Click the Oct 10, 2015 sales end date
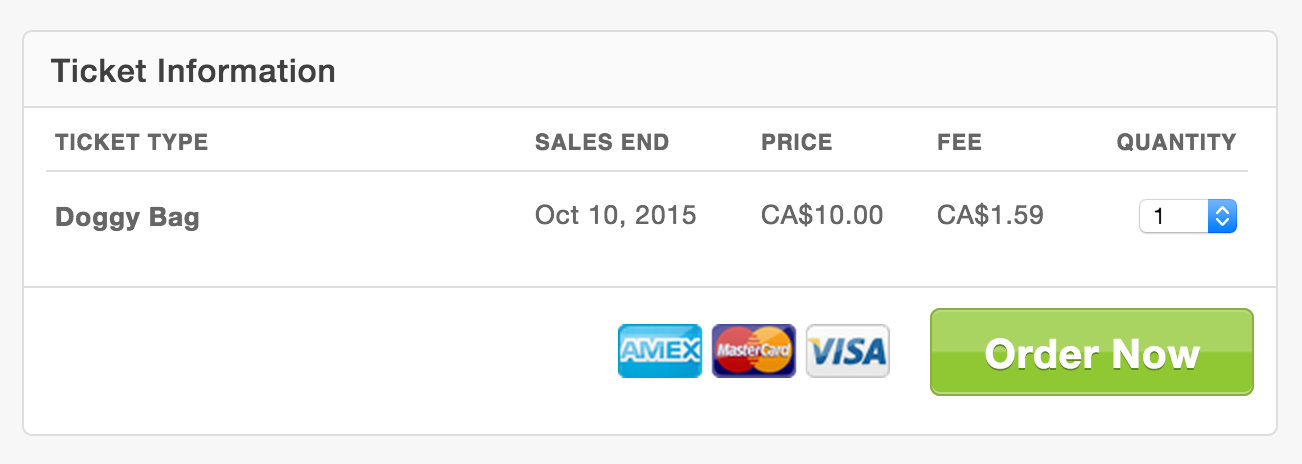Screen dimensions: 1302x464 tap(616, 215)
